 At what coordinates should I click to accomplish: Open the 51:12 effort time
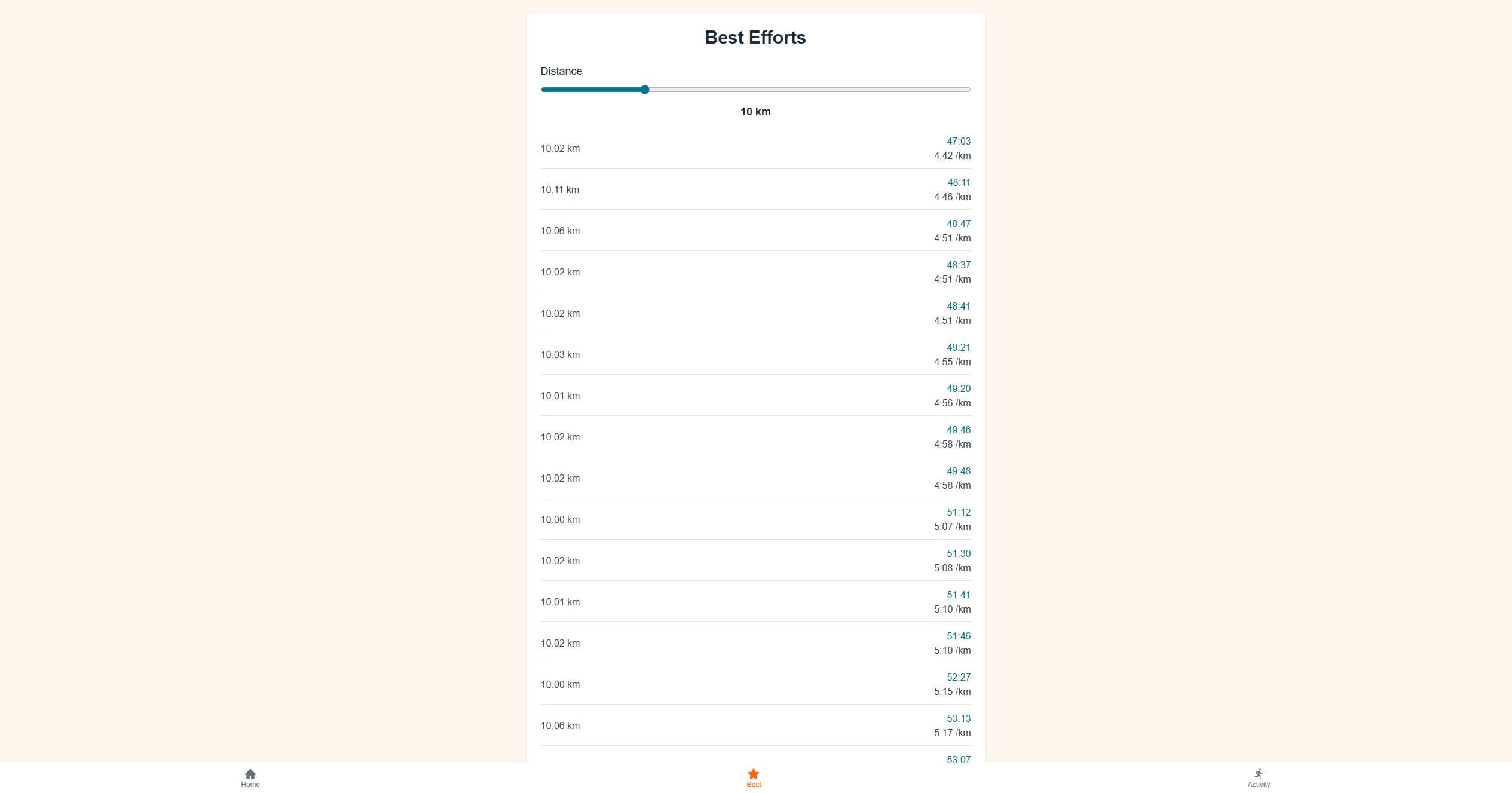[x=959, y=512]
